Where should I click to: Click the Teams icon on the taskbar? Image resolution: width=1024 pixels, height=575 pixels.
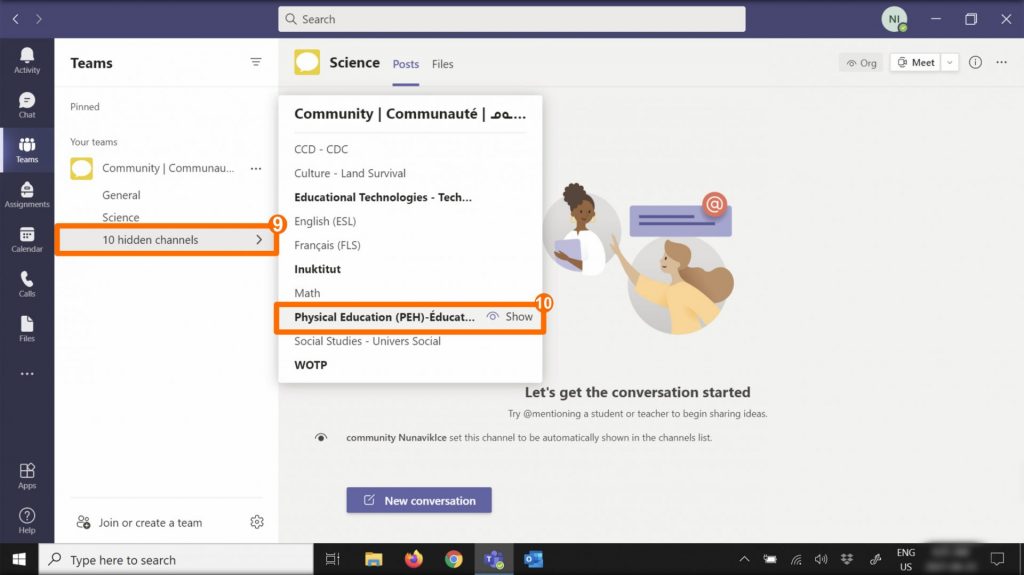point(494,559)
